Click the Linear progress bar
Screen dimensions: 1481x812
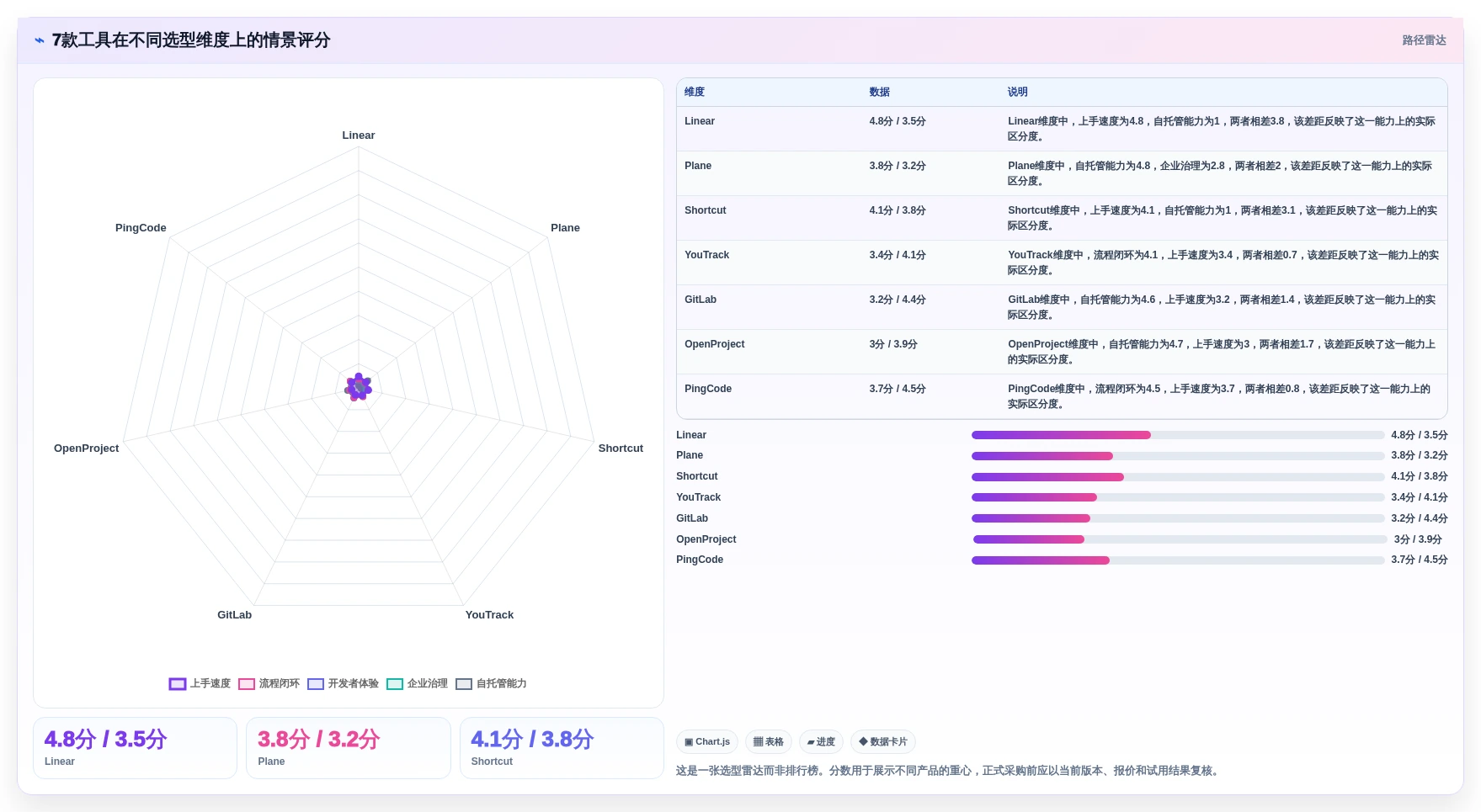coord(1178,435)
